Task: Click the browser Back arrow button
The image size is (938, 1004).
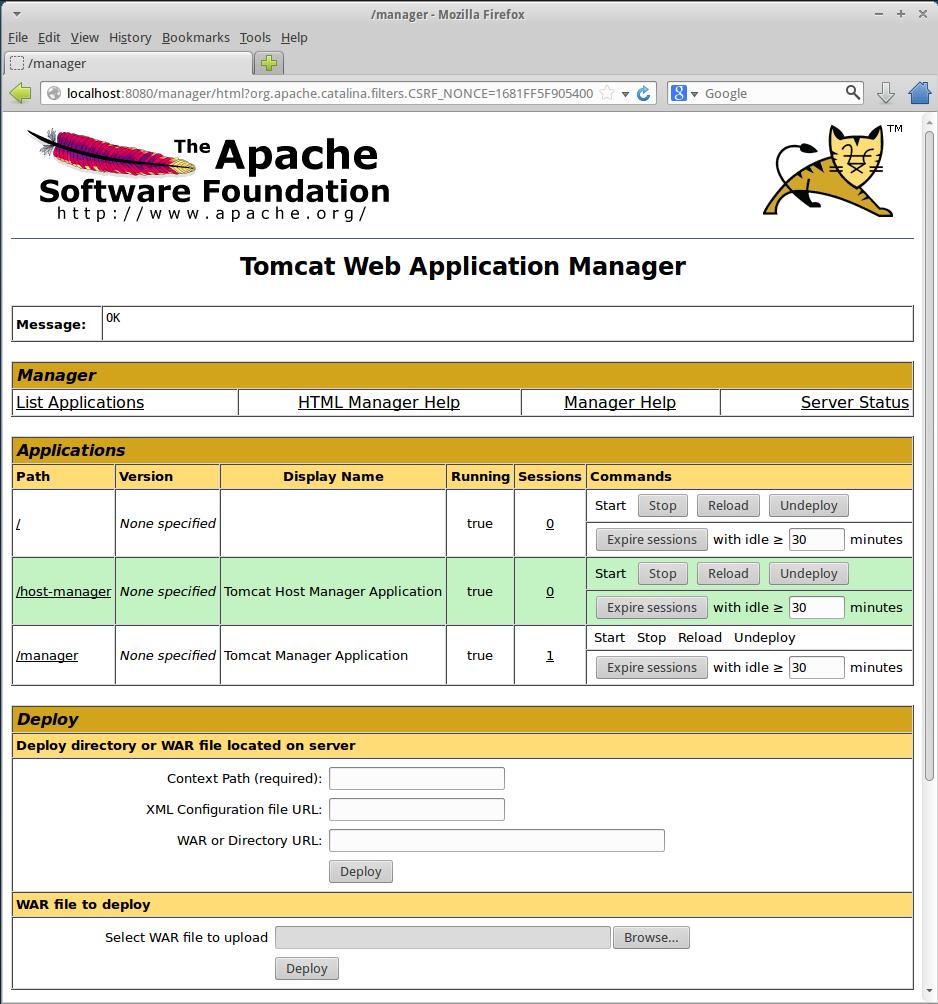Action: click(20, 93)
